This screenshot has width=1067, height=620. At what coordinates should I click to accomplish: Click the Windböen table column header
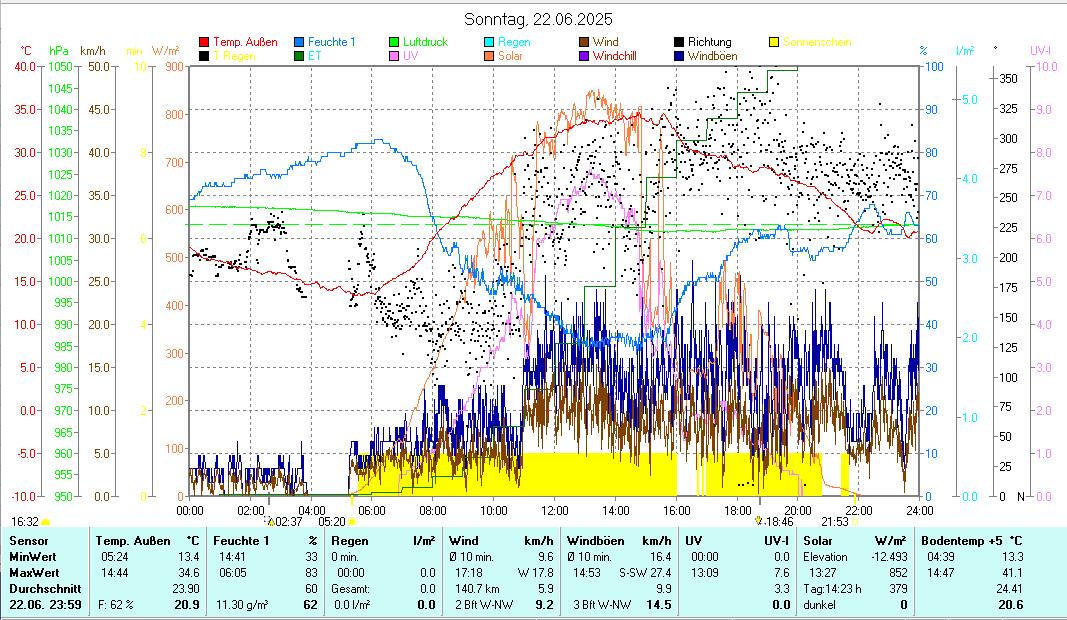click(x=596, y=541)
